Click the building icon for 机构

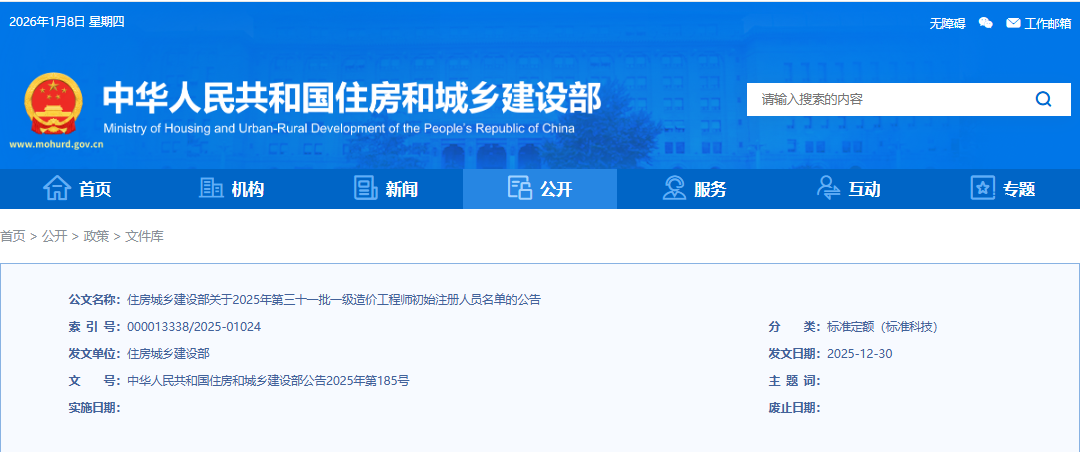point(211,188)
